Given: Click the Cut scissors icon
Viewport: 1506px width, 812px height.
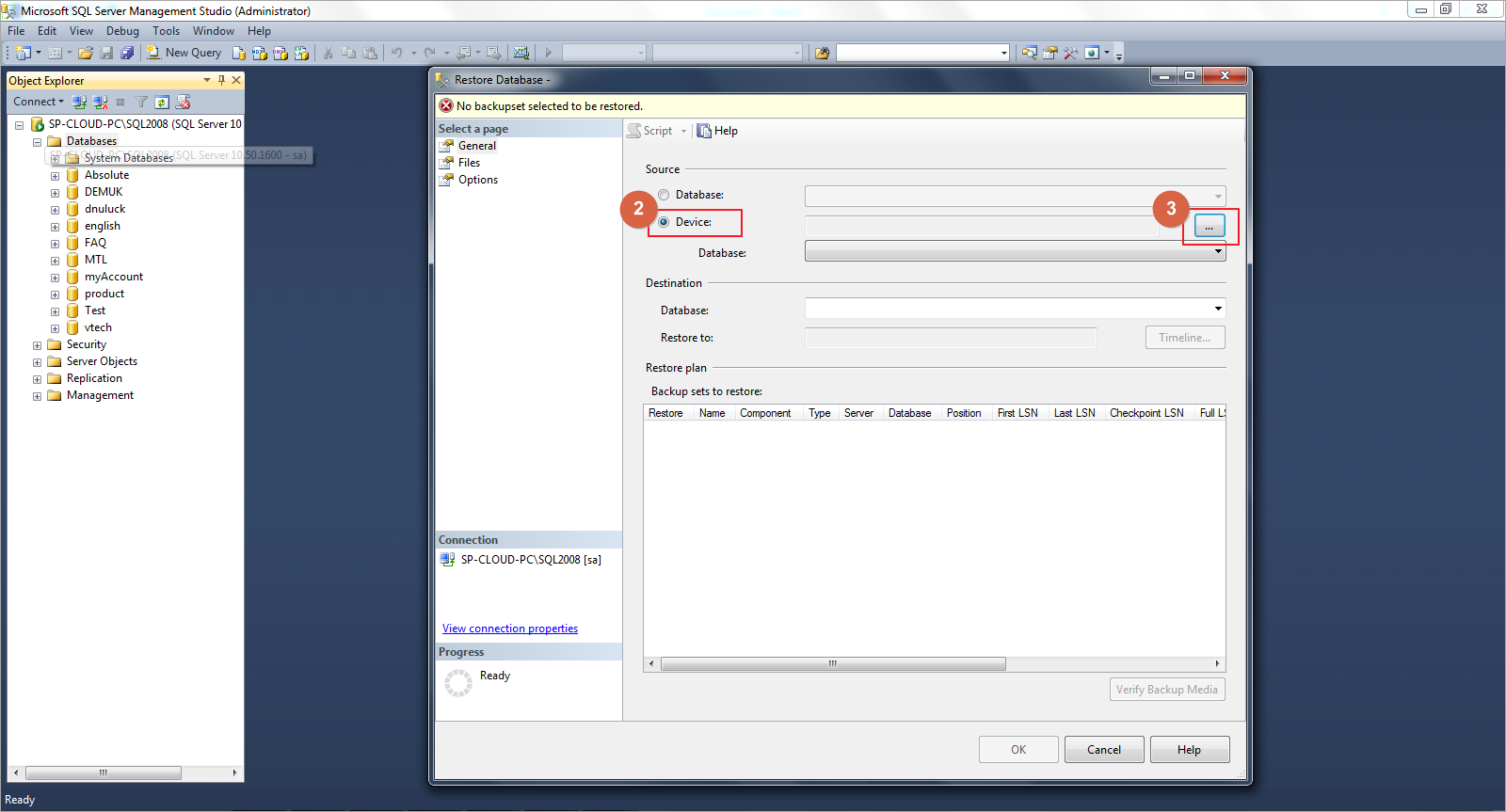Looking at the screenshot, I should coord(328,53).
